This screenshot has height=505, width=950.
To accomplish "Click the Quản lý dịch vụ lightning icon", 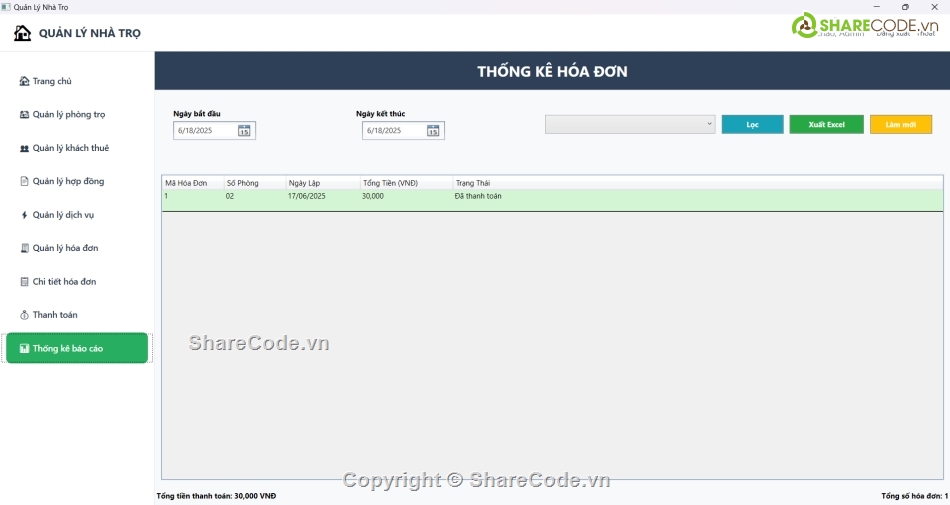I will point(24,215).
